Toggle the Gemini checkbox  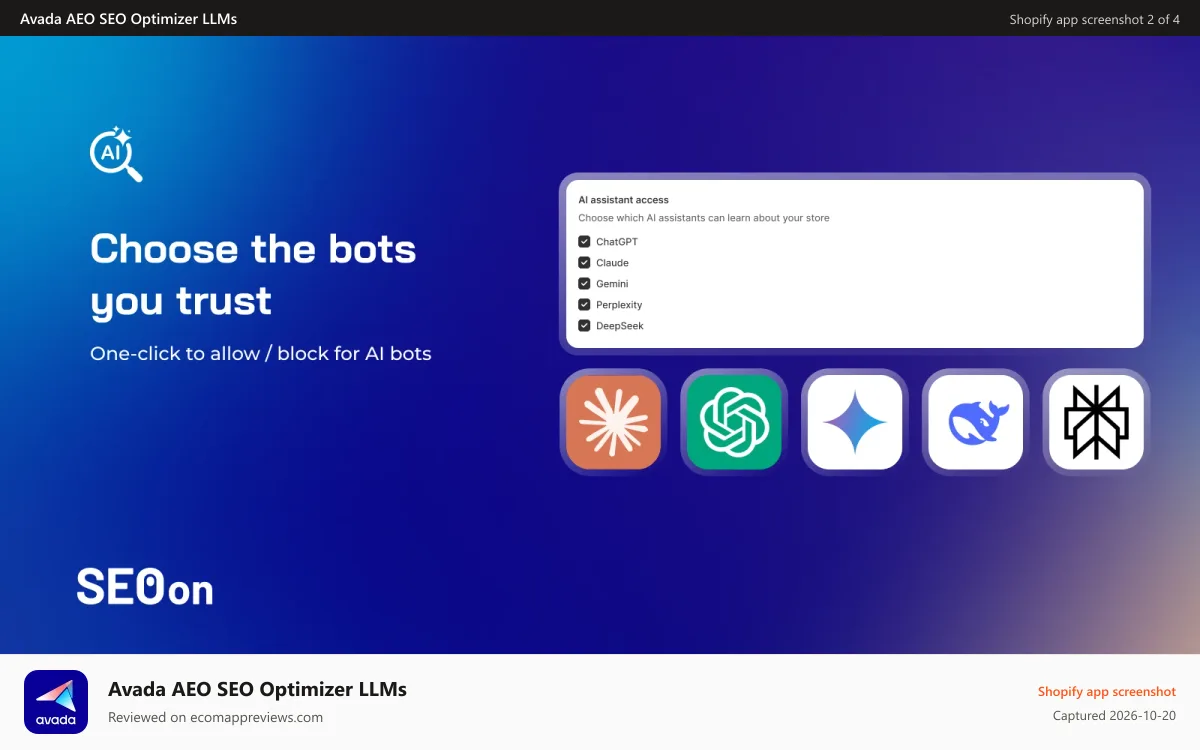pos(584,284)
